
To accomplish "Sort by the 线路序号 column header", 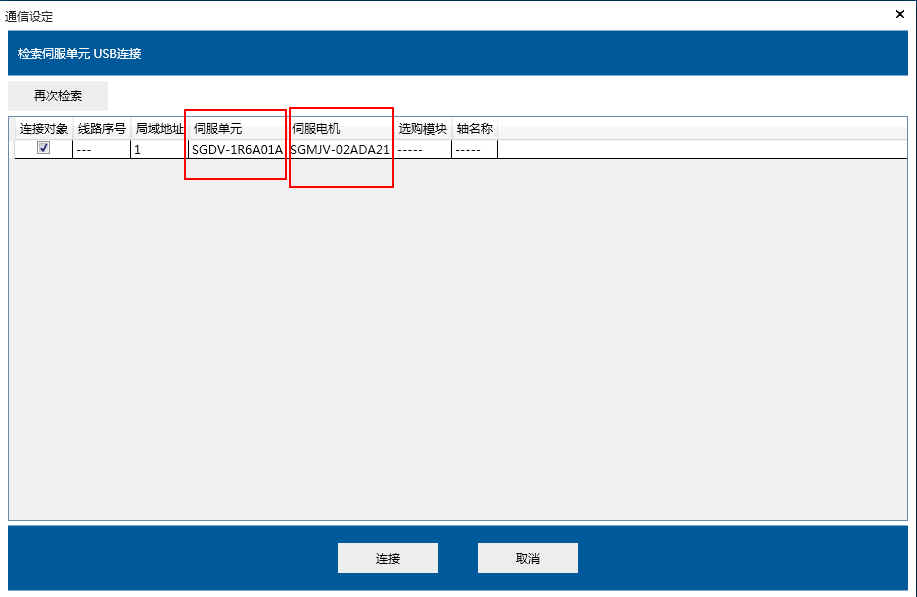I will click(102, 129).
